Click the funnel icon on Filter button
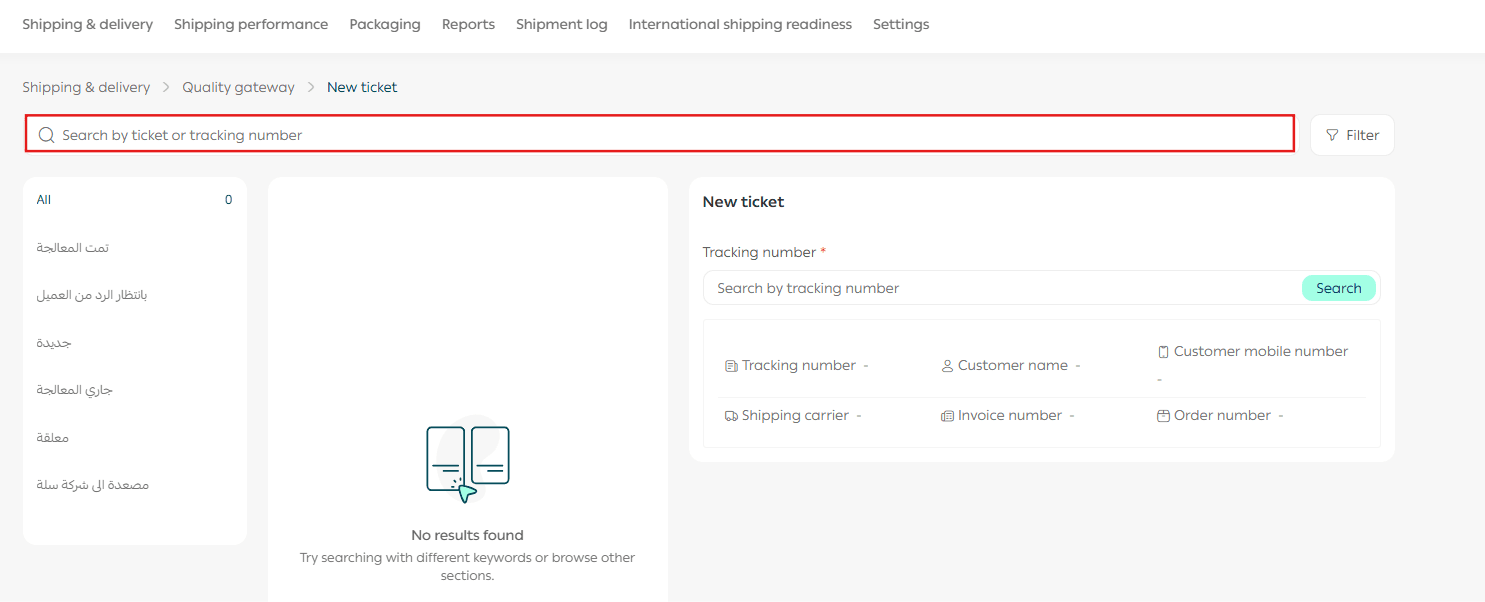Image resolution: width=1485 pixels, height=602 pixels. tap(1332, 135)
